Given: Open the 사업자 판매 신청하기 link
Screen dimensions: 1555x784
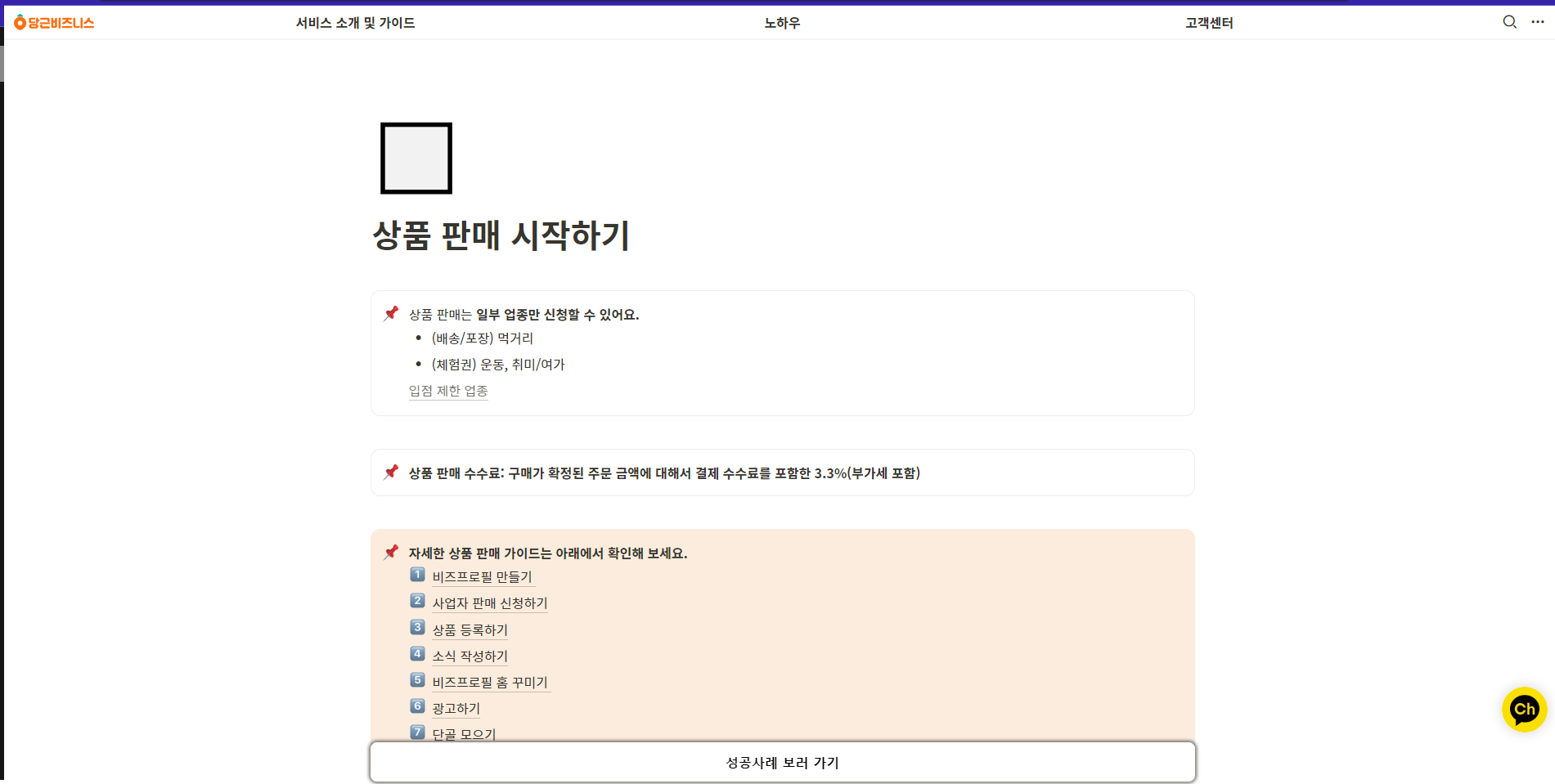Looking at the screenshot, I should pyautogui.click(x=490, y=603).
